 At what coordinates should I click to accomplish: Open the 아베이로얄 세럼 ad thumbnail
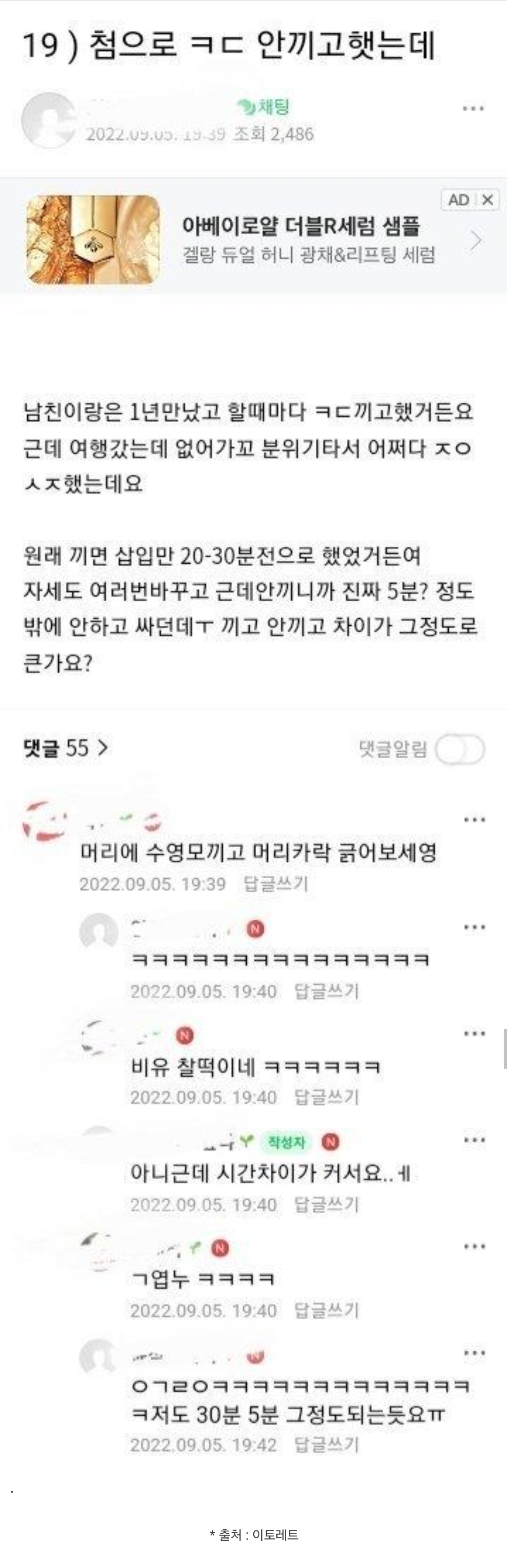click(93, 239)
